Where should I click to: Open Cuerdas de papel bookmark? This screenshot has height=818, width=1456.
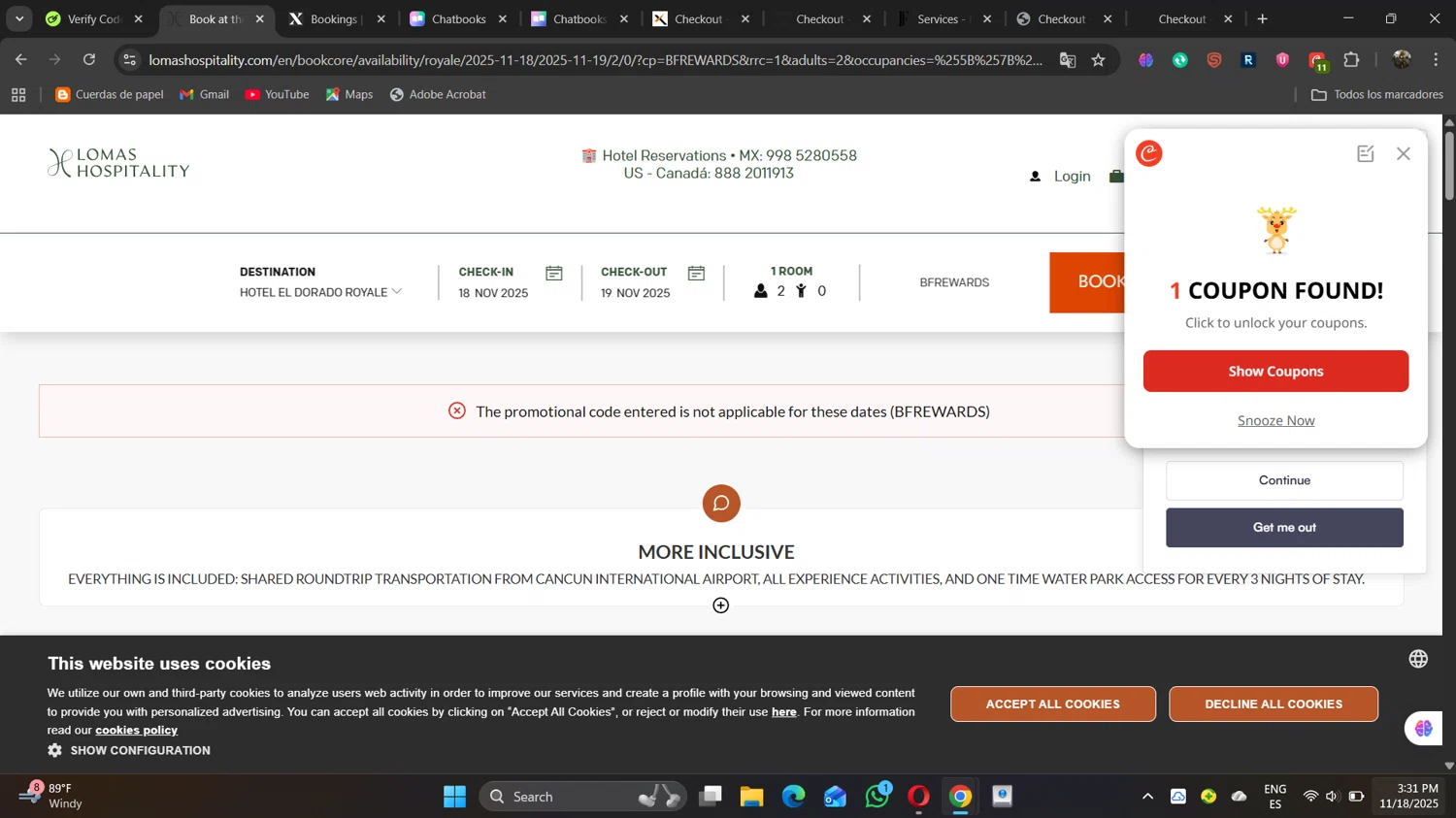(x=109, y=95)
